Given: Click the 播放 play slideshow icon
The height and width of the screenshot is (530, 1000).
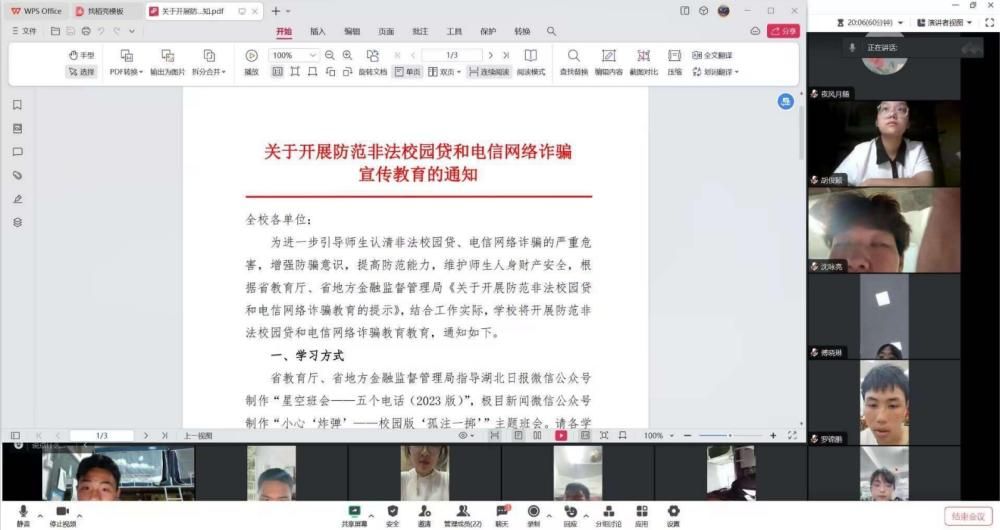Looking at the screenshot, I should [251, 56].
